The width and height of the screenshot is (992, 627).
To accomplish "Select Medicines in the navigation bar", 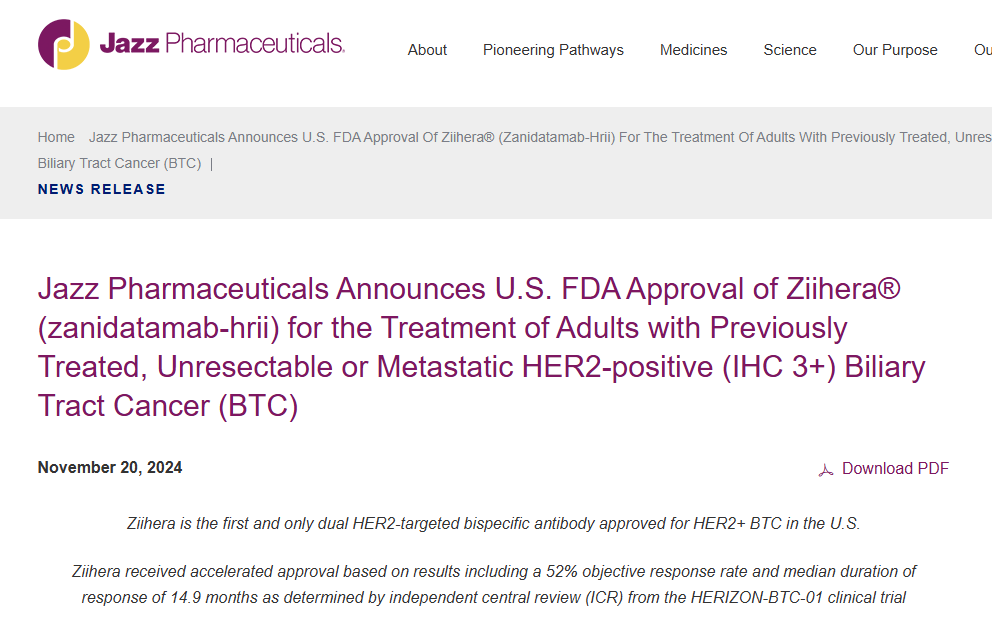I will [693, 50].
